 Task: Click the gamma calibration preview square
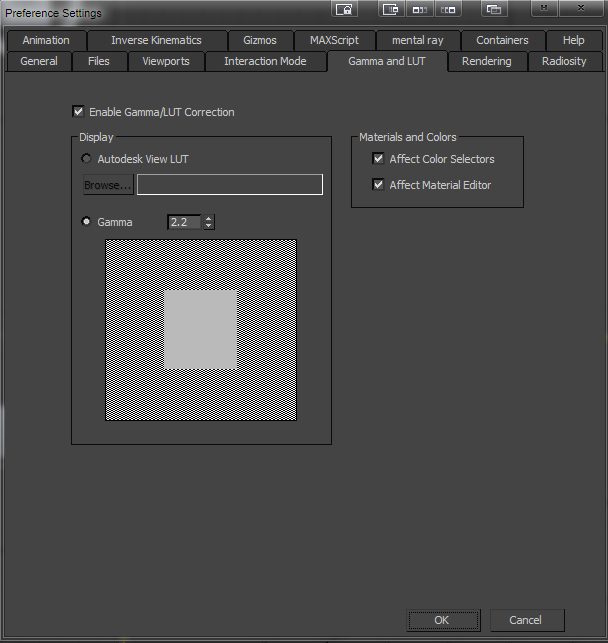tap(200, 329)
